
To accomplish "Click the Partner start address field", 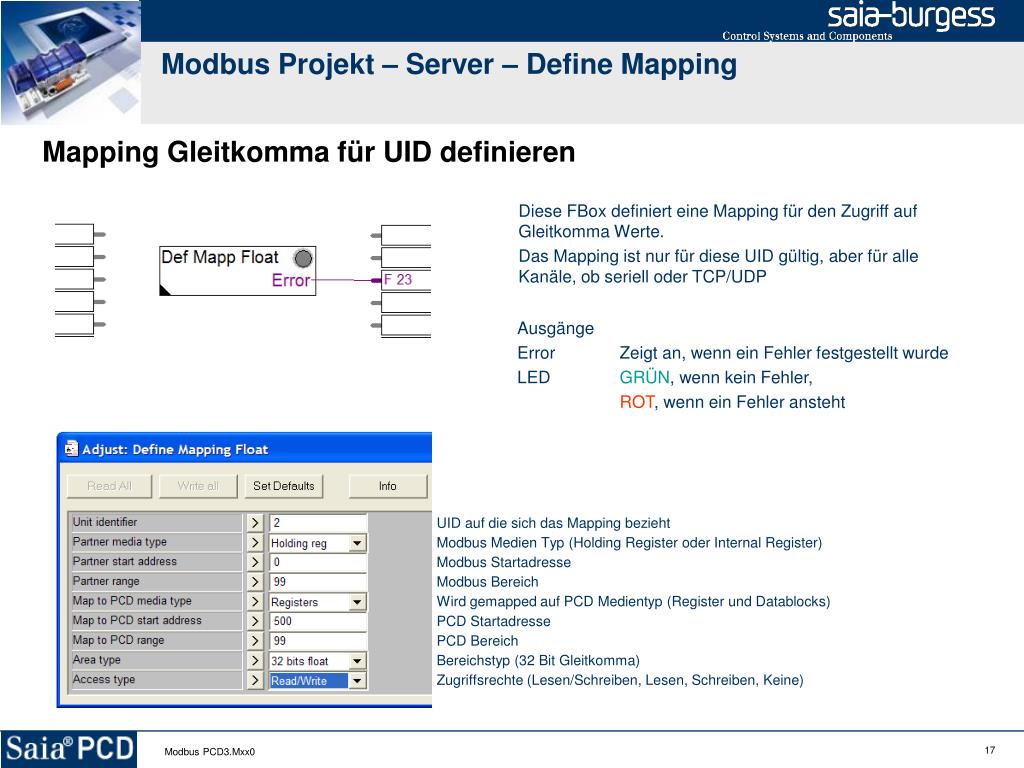I will 318,562.
